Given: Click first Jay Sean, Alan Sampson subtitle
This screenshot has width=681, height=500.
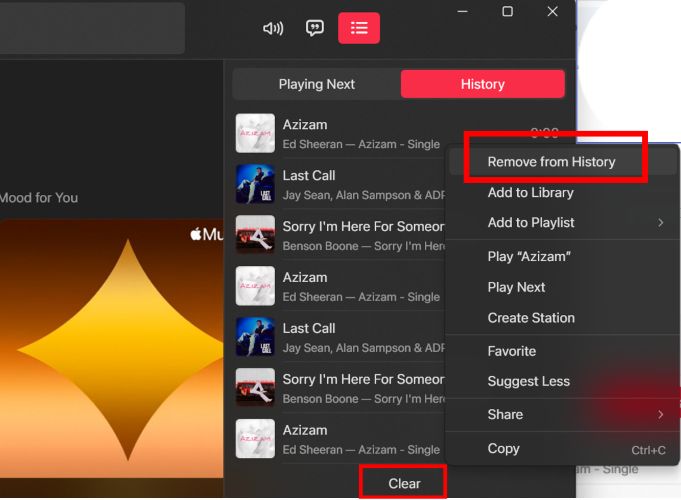Looking at the screenshot, I should (x=364, y=195).
